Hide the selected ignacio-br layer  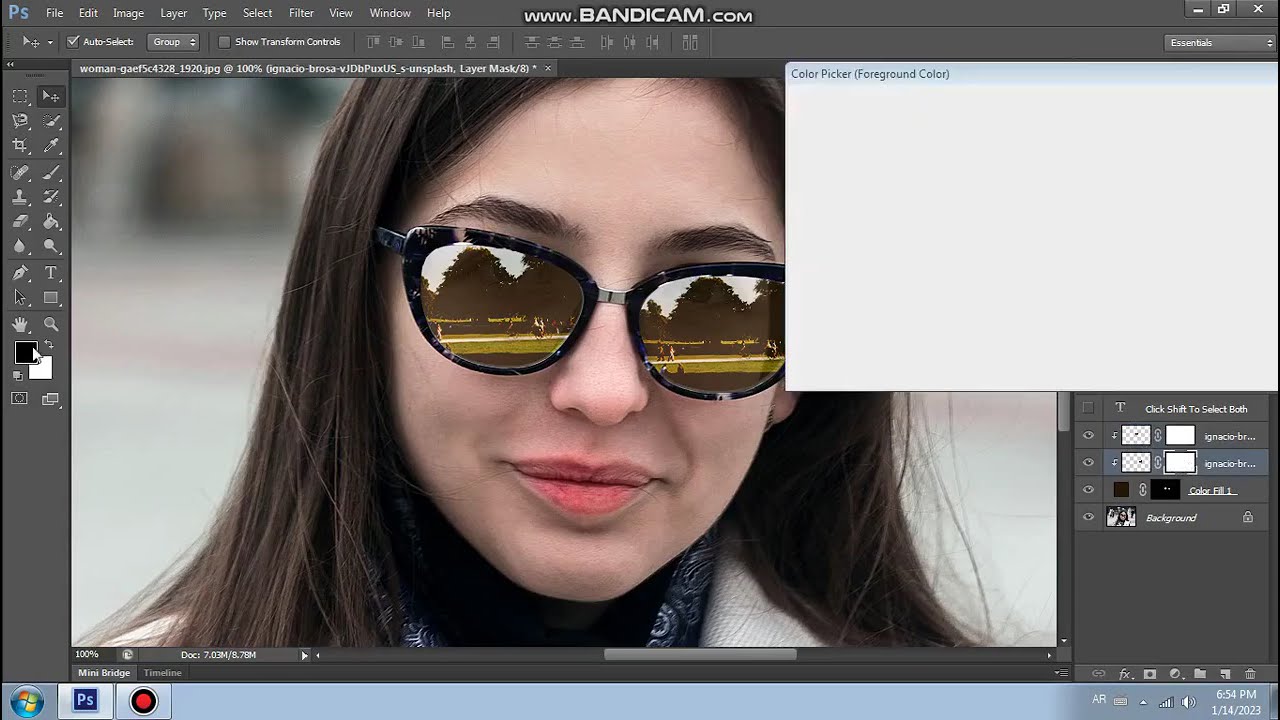click(x=1088, y=463)
